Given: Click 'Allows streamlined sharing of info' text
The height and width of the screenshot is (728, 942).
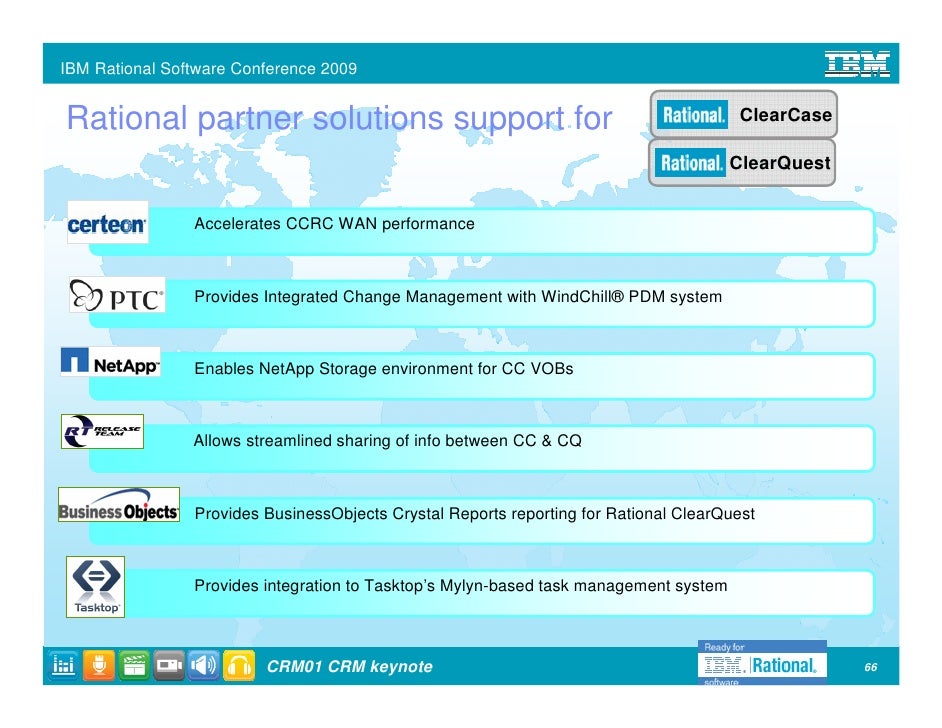Looking at the screenshot, I should point(387,441).
